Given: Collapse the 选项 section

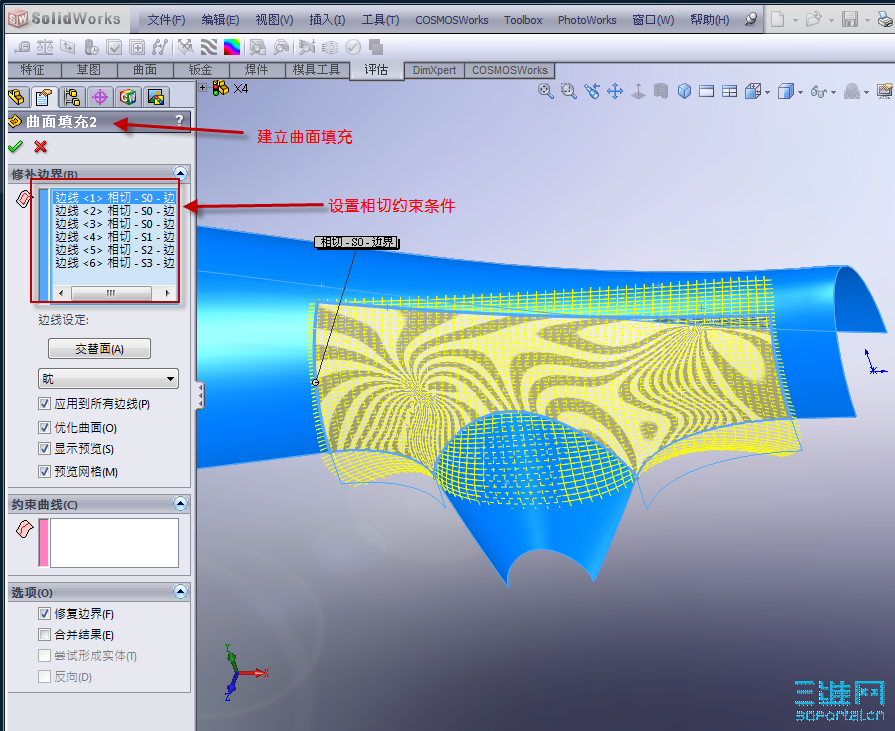Looking at the screenshot, I should [x=180, y=591].
